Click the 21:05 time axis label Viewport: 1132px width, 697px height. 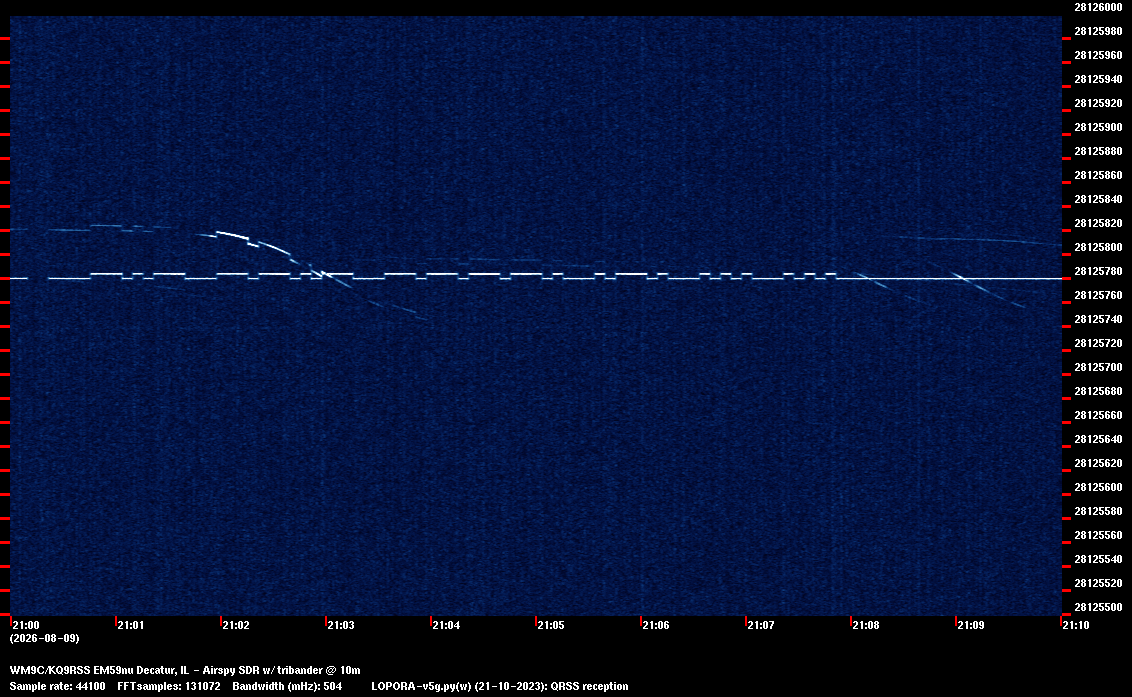click(551, 625)
